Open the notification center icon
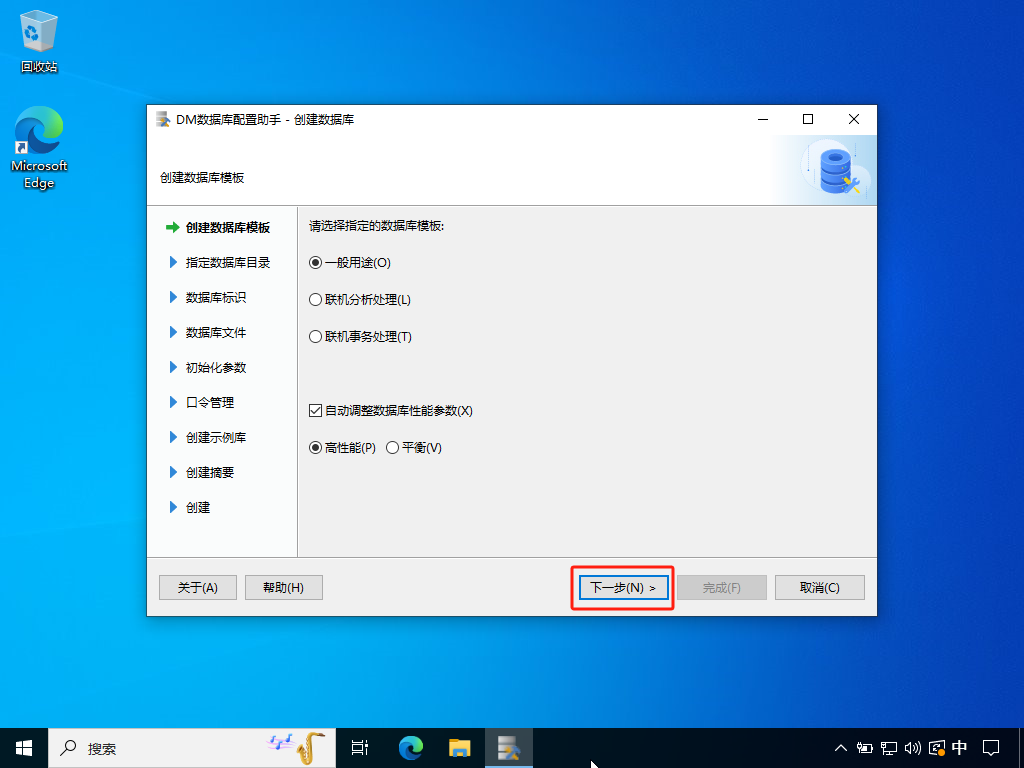The image size is (1024, 768). [991, 748]
